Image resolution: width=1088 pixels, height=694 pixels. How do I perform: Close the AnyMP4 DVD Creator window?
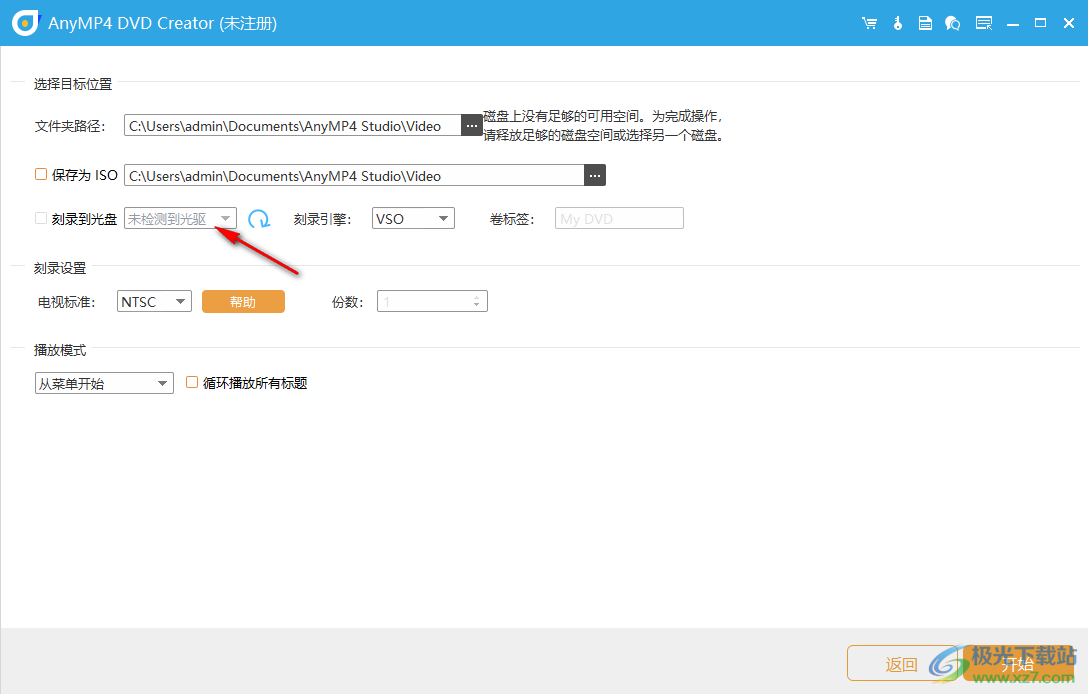tap(1069, 24)
